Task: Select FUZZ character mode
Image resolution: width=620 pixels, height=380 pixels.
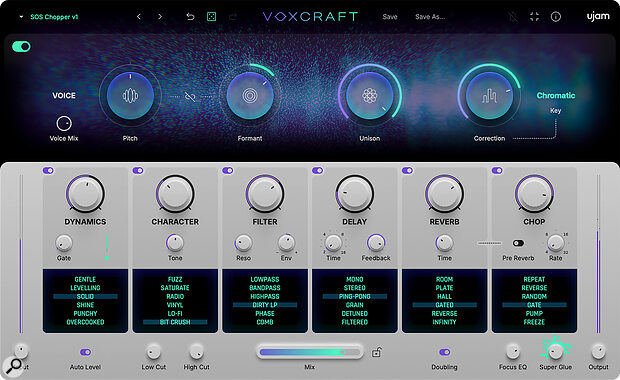Action: (175, 279)
